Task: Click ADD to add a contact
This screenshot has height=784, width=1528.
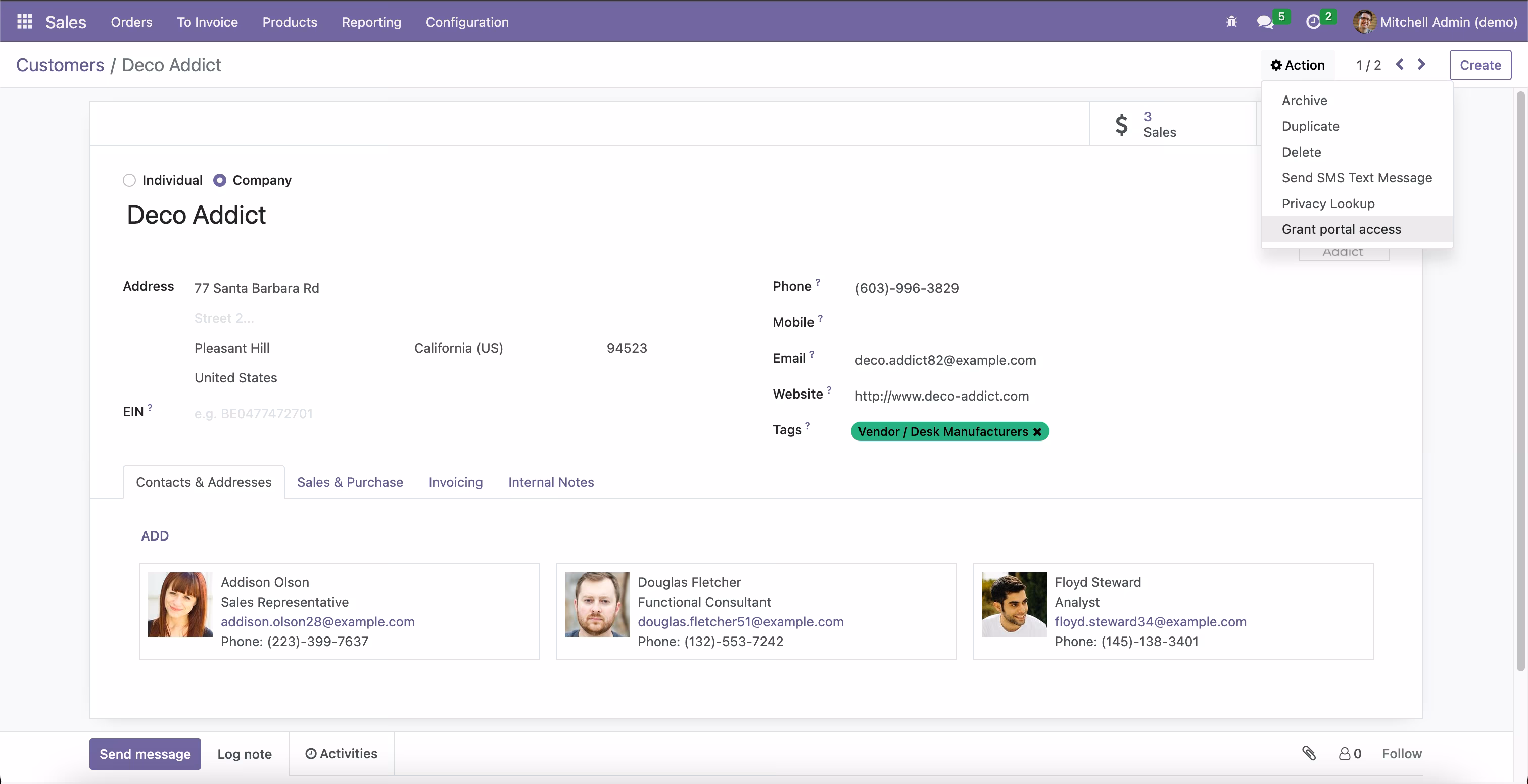Action: click(x=155, y=535)
